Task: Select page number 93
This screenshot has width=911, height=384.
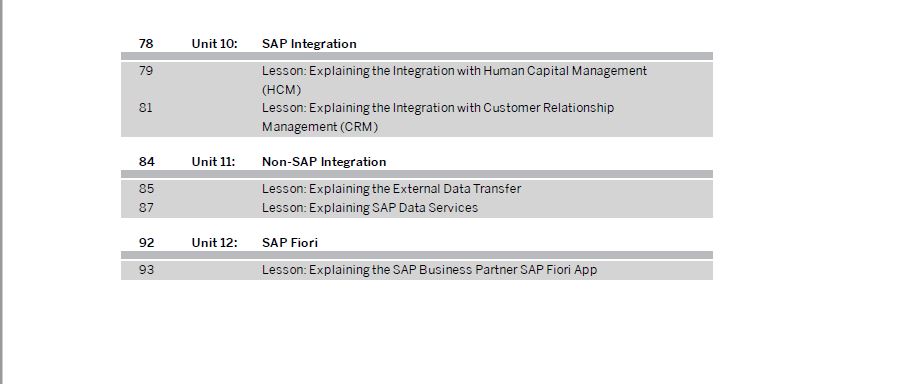Action: tap(146, 270)
